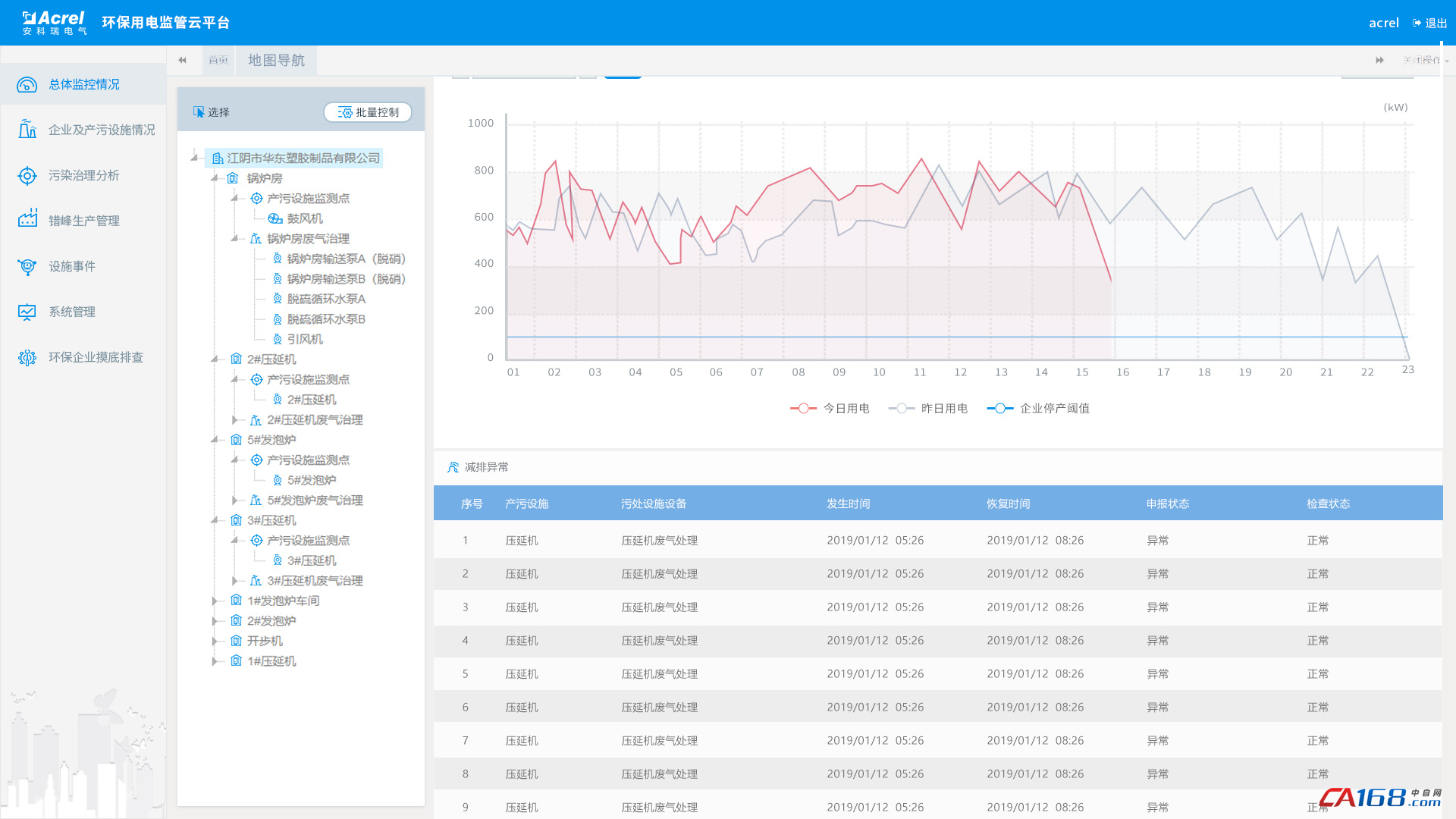
Task: Click the logout arrow icon beside 退出
Action: point(1417,24)
